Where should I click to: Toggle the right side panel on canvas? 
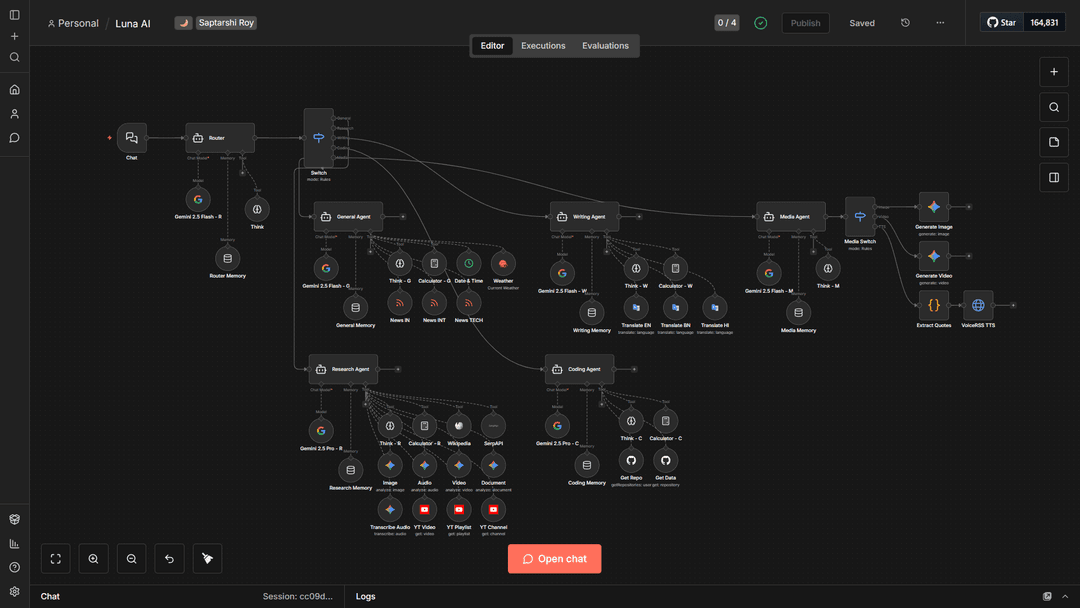point(1054,178)
